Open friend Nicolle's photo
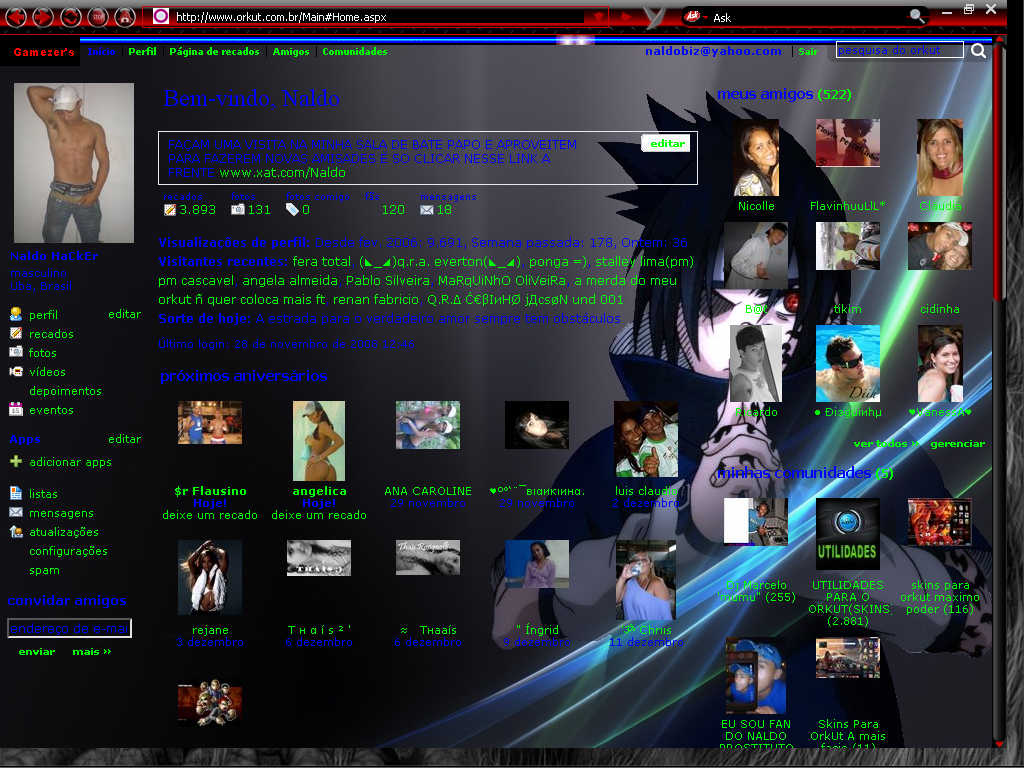The image size is (1024, 768). coord(756,157)
